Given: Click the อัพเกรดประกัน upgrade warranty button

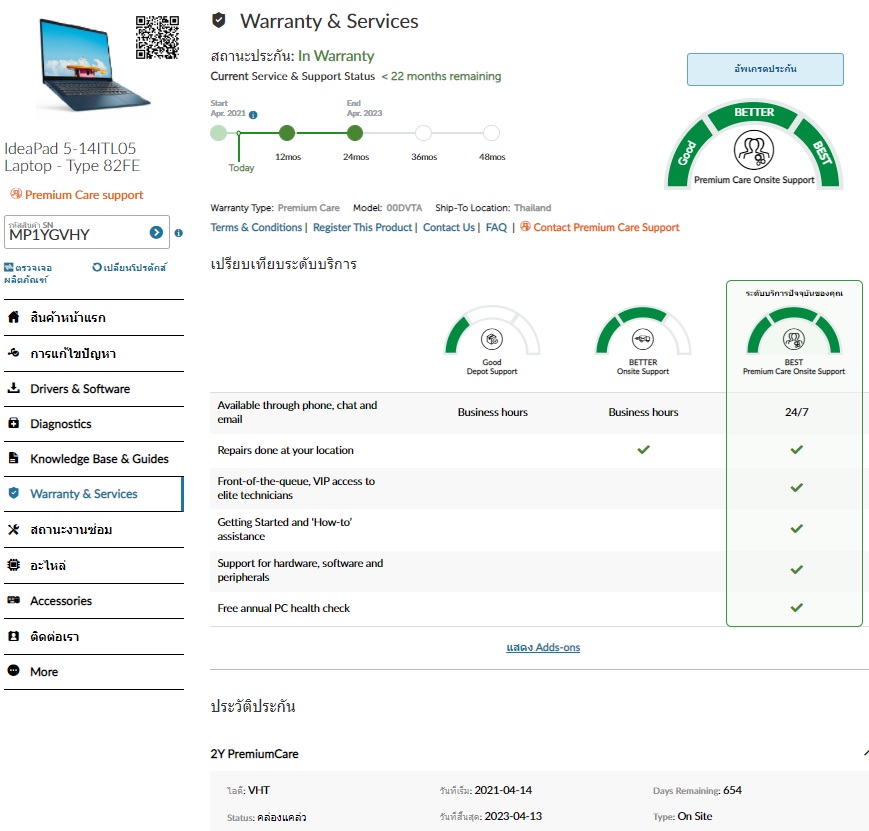Looking at the screenshot, I should point(765,69).
